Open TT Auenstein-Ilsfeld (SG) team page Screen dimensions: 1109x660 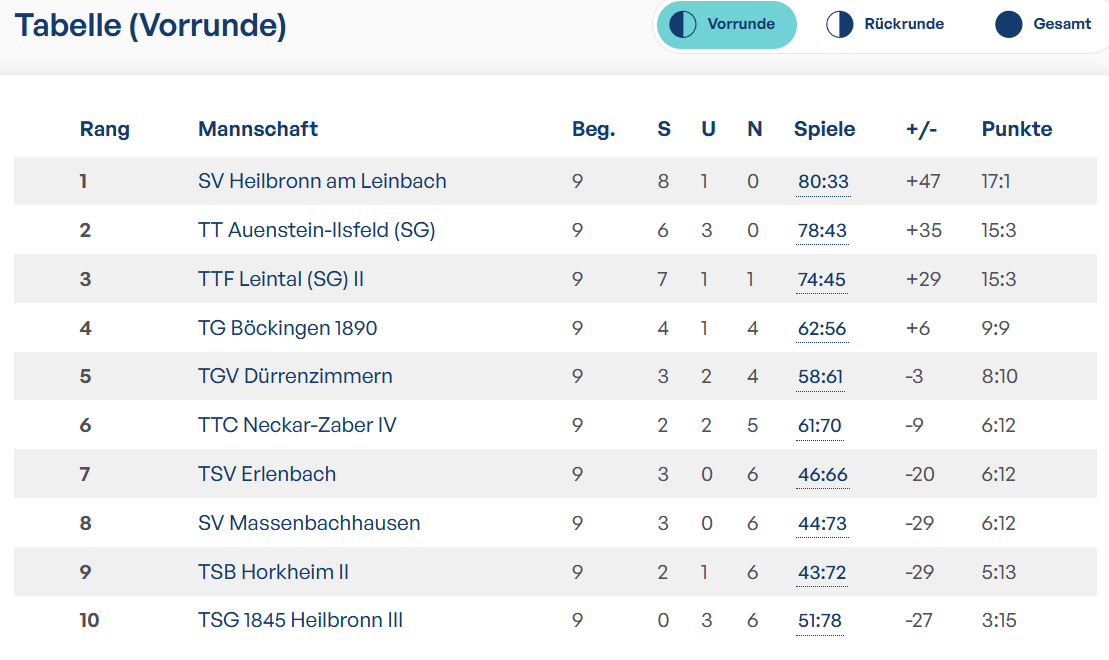pos(317,230)
